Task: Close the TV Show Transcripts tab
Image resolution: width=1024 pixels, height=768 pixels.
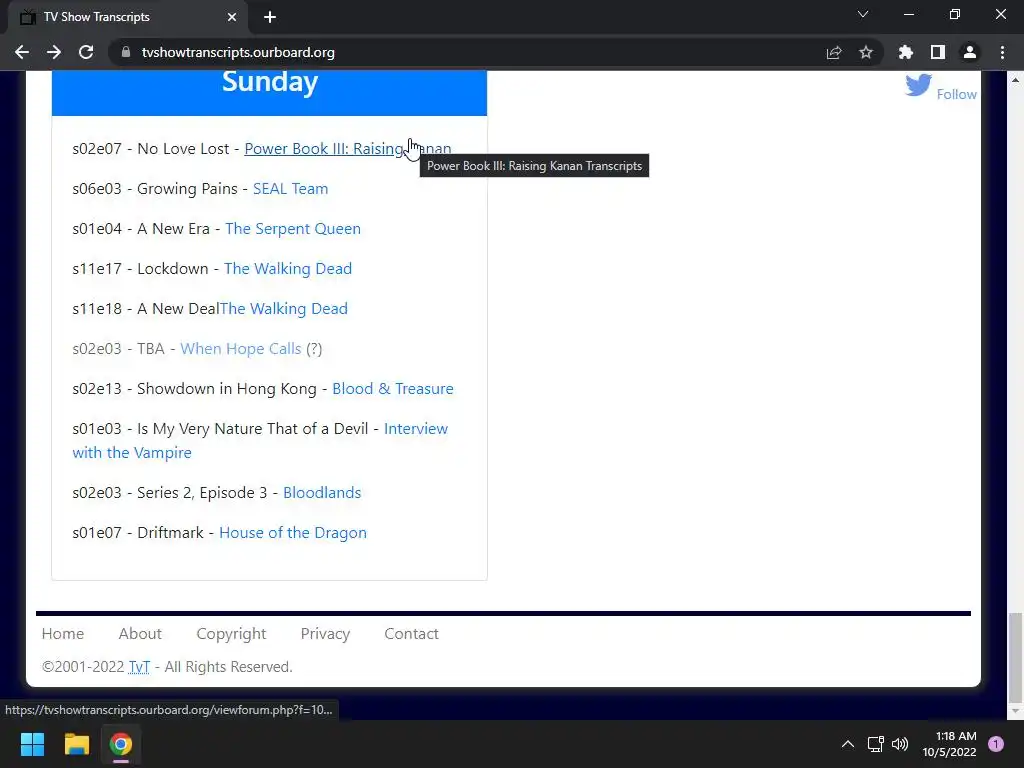Action: click(x=232, y=17)
